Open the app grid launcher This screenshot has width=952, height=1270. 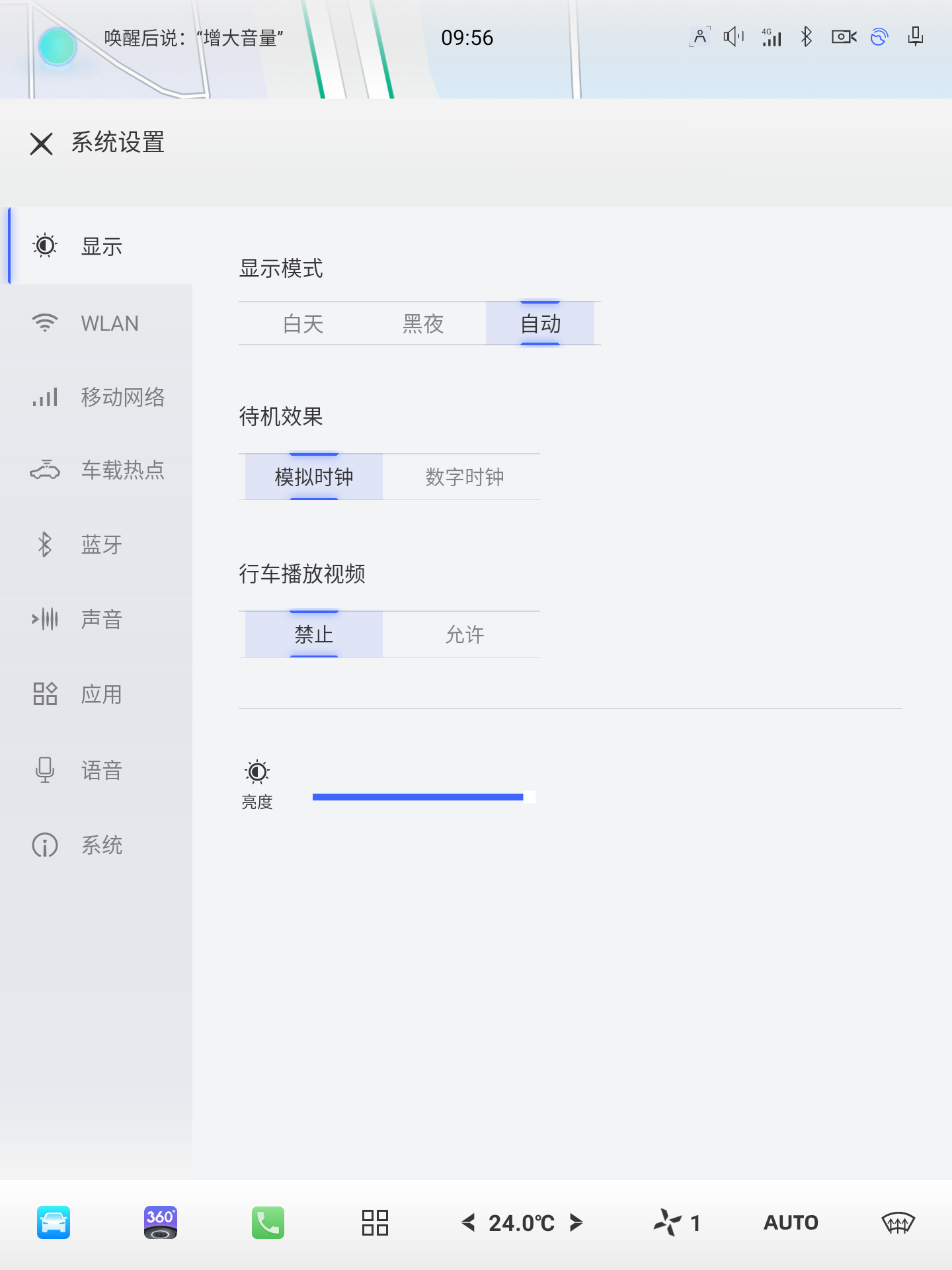point(375,1222)
